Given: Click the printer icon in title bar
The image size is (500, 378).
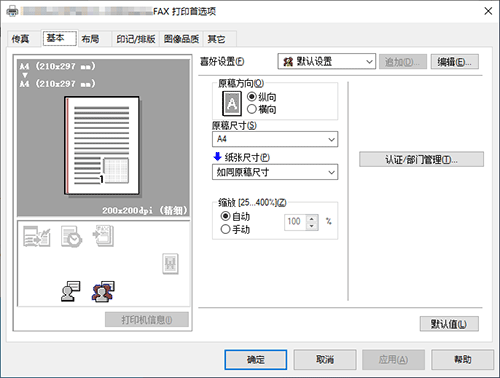Looking at the screenshot, I should [12, 11].
